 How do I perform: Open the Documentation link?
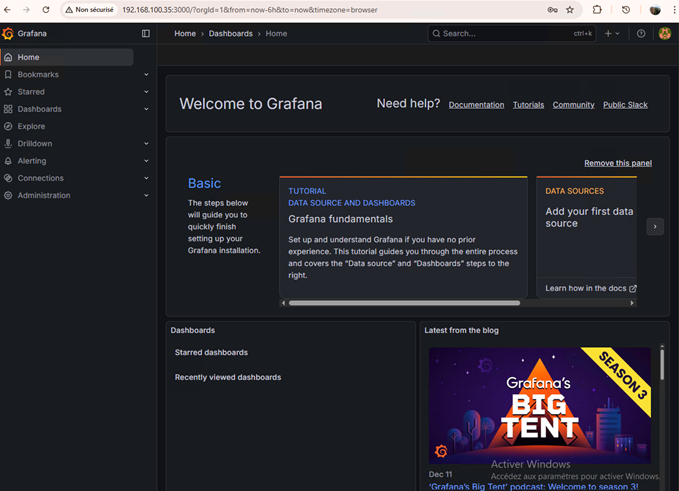coord(476,105)
